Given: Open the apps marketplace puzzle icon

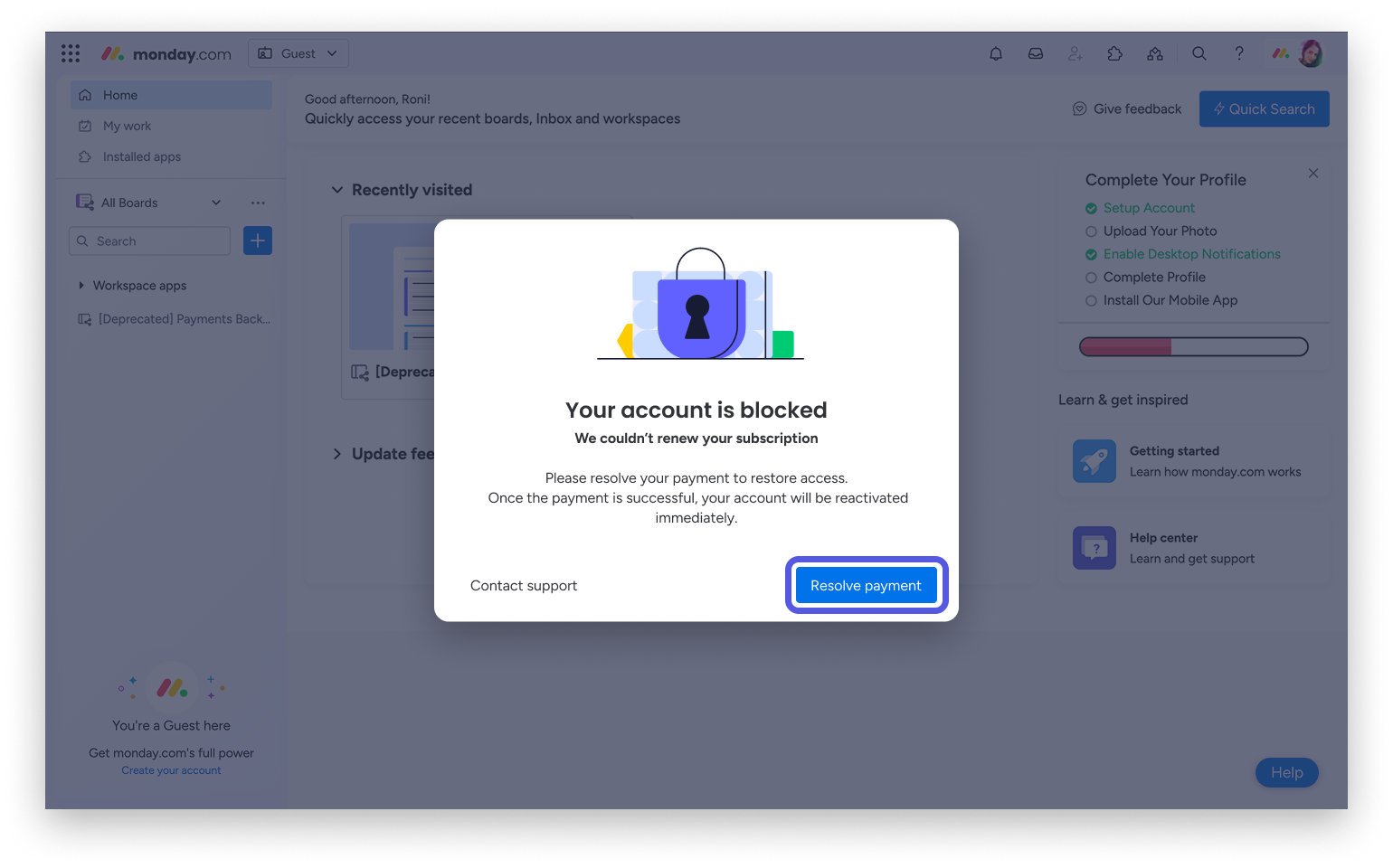Looking at the screenshot, I should point(1115,53).
